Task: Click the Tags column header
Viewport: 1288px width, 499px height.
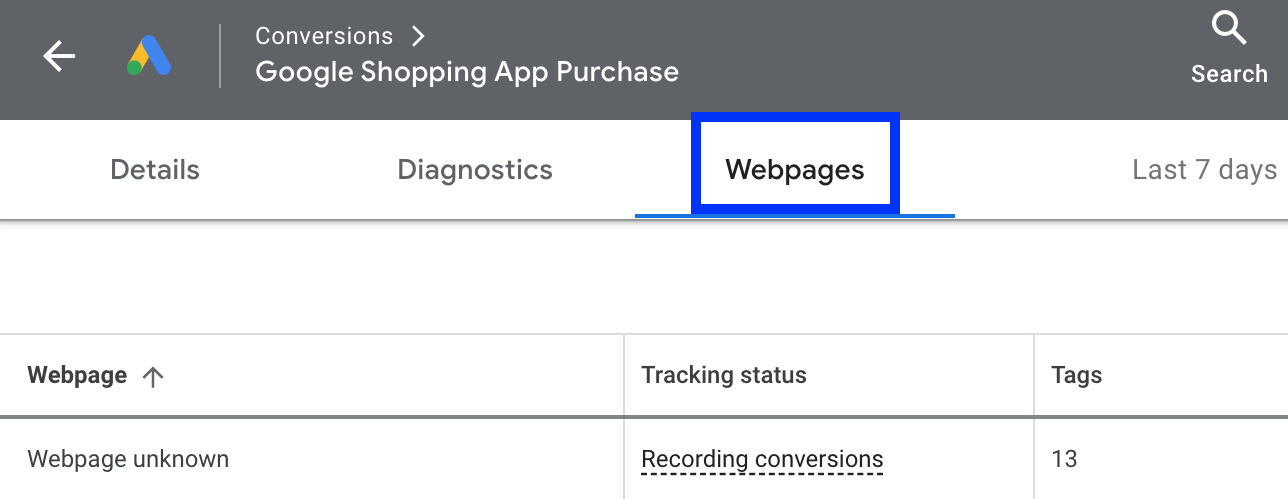Action: 1077,376
